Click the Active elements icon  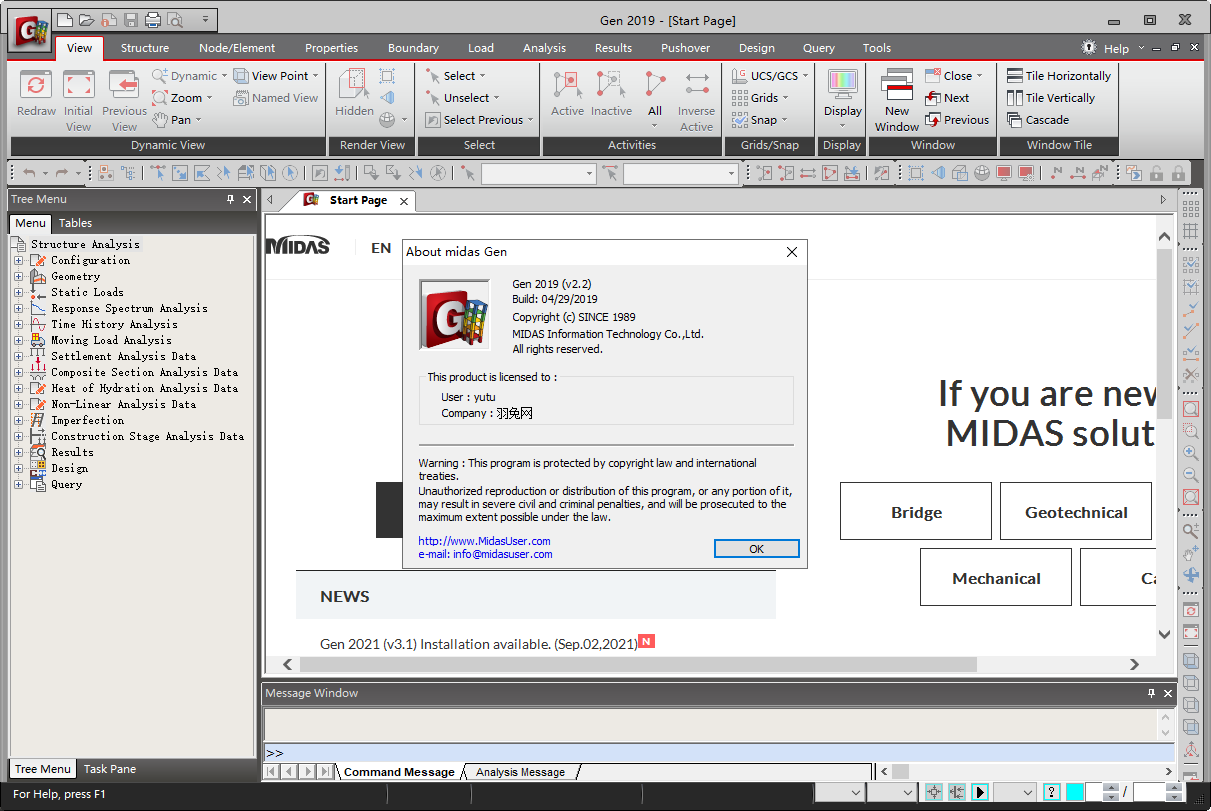(x=567, y=87)
